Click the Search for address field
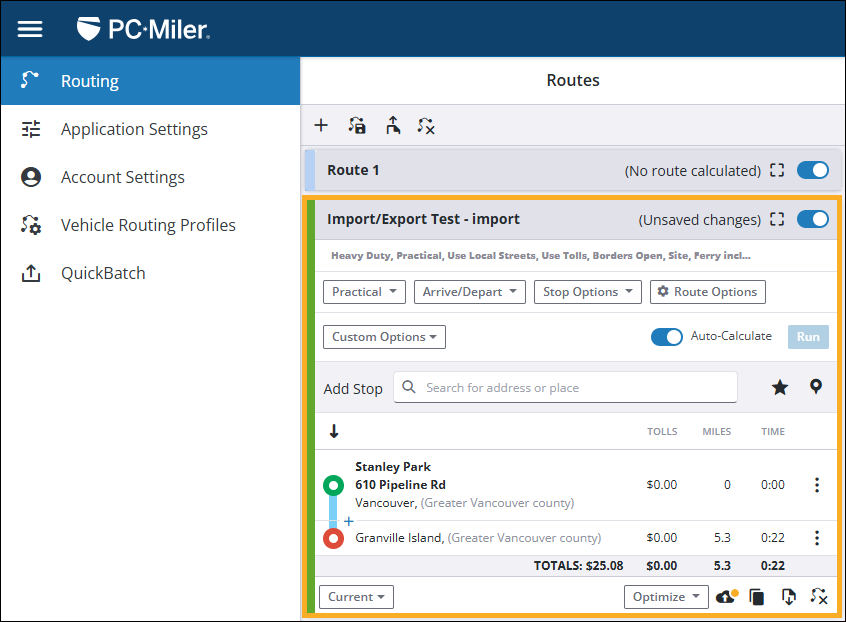 click(x=565, y=387)
